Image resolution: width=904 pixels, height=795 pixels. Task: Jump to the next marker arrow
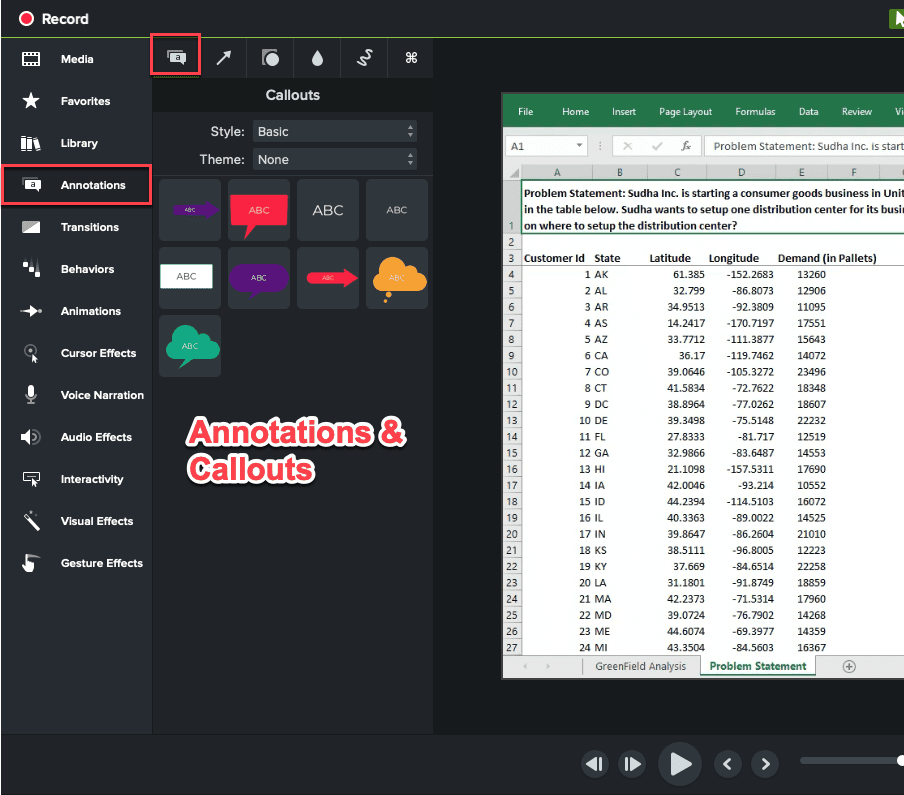click(x=764, y=765)
